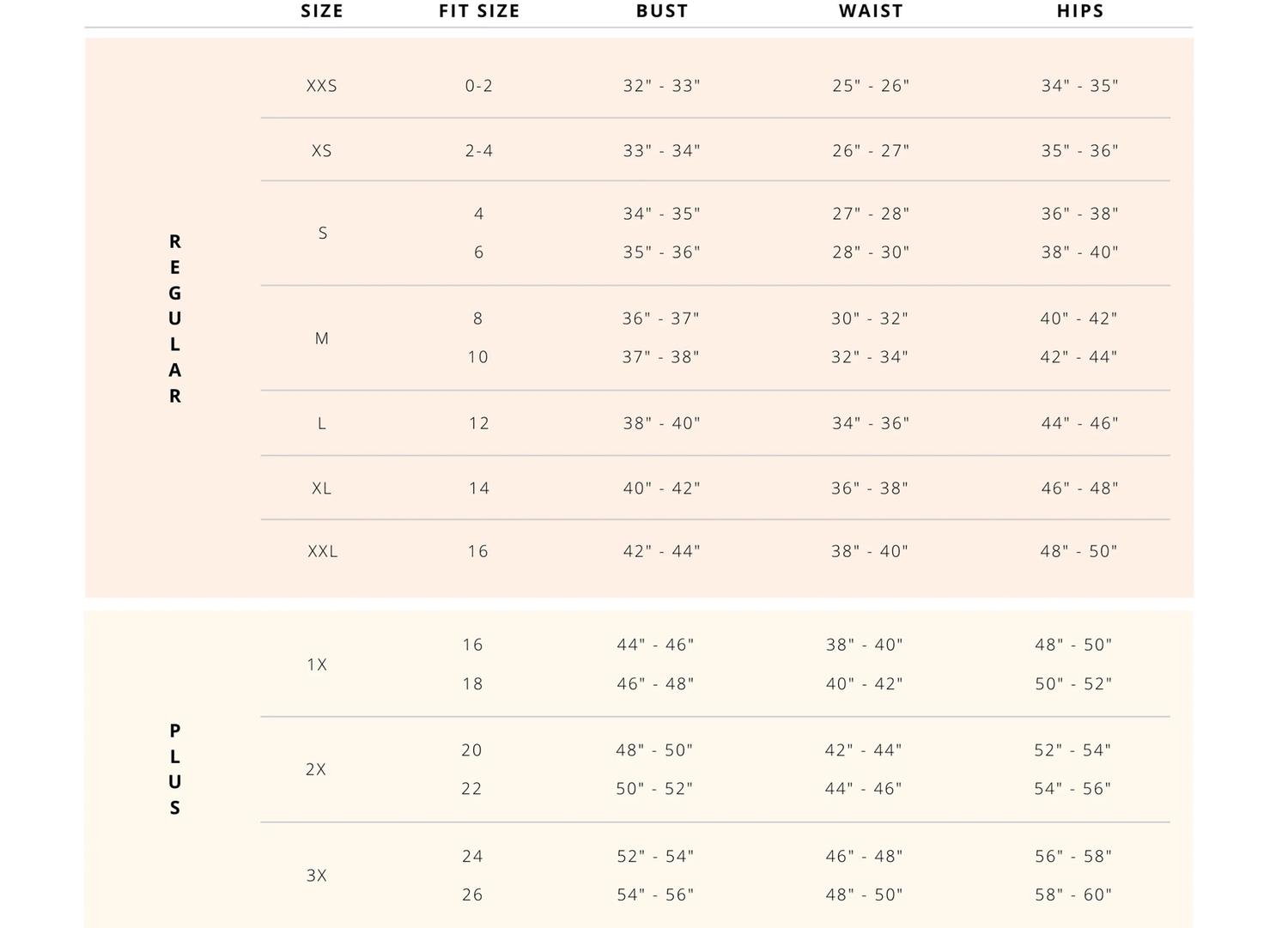Select the M size label

322,338
